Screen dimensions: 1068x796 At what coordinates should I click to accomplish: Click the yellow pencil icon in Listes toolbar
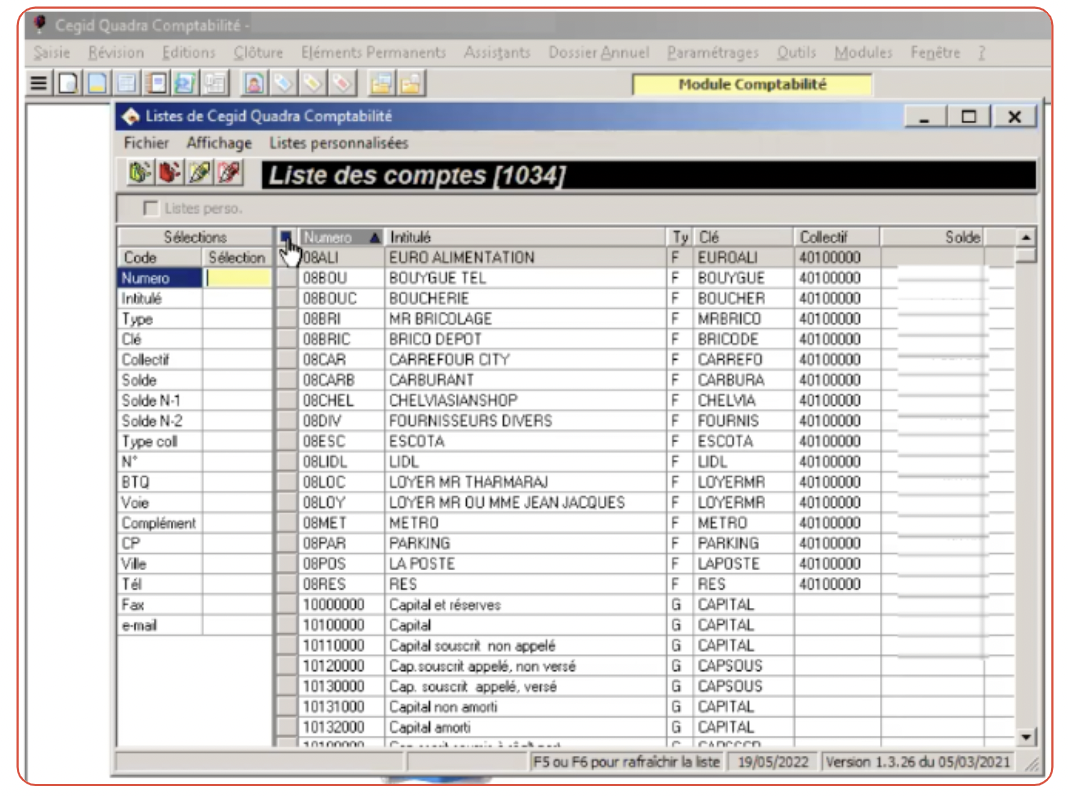tap(200, 173)
